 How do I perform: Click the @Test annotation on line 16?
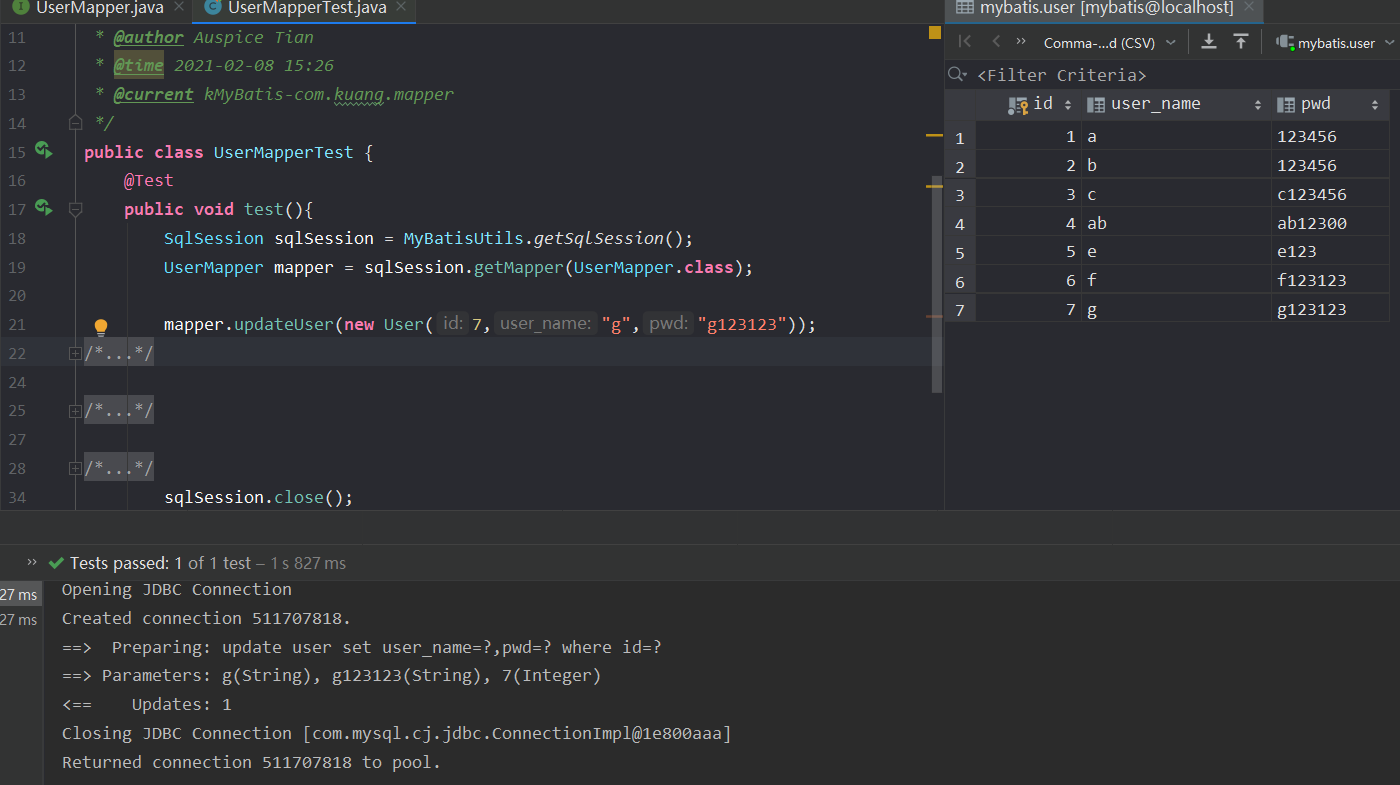pos(148,181)
